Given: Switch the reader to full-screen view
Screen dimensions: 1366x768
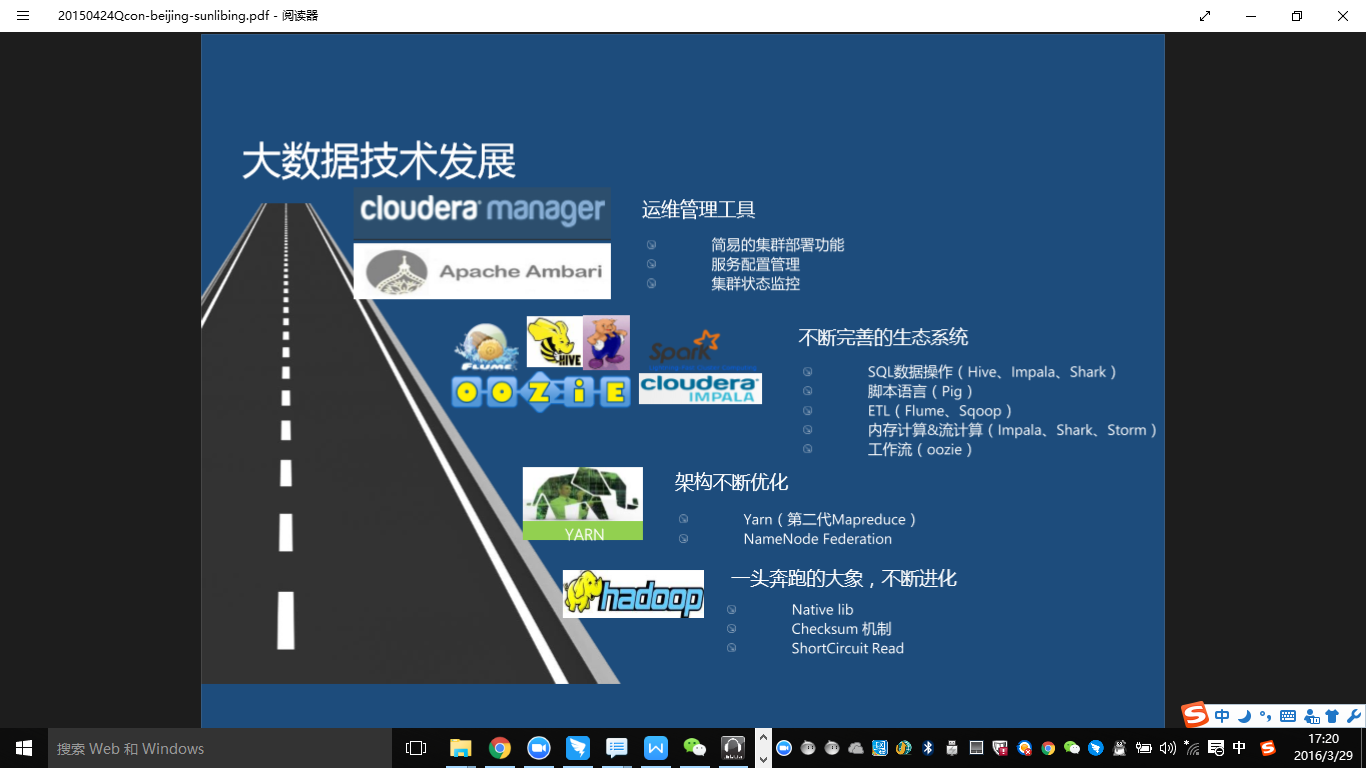Looking at the screenshot, I should coord(1205,16).
